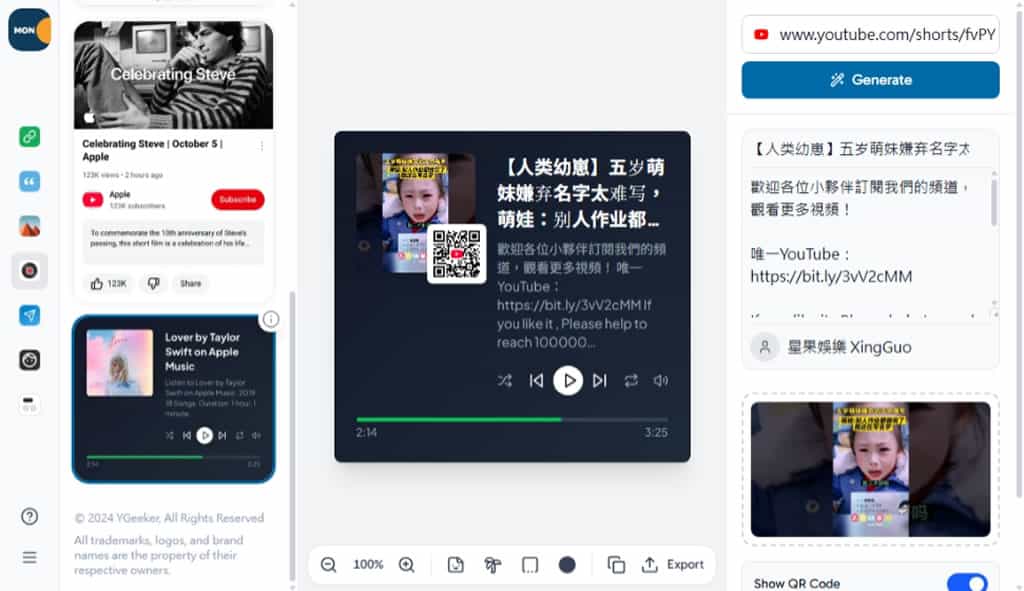Click the like thumbs-up 123K button
The height and width of the screenshot is (591, 1024).
[108, 283]
